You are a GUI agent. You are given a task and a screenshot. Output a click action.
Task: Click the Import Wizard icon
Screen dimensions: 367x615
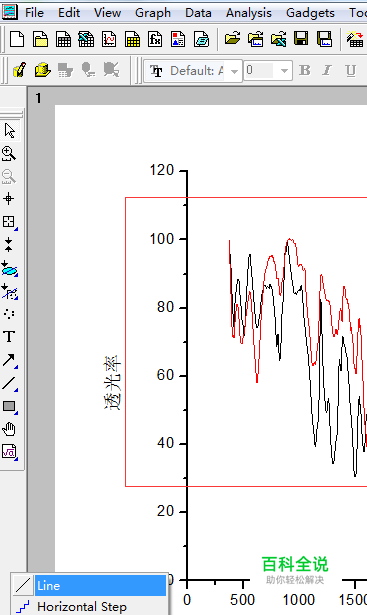[355, 39]
